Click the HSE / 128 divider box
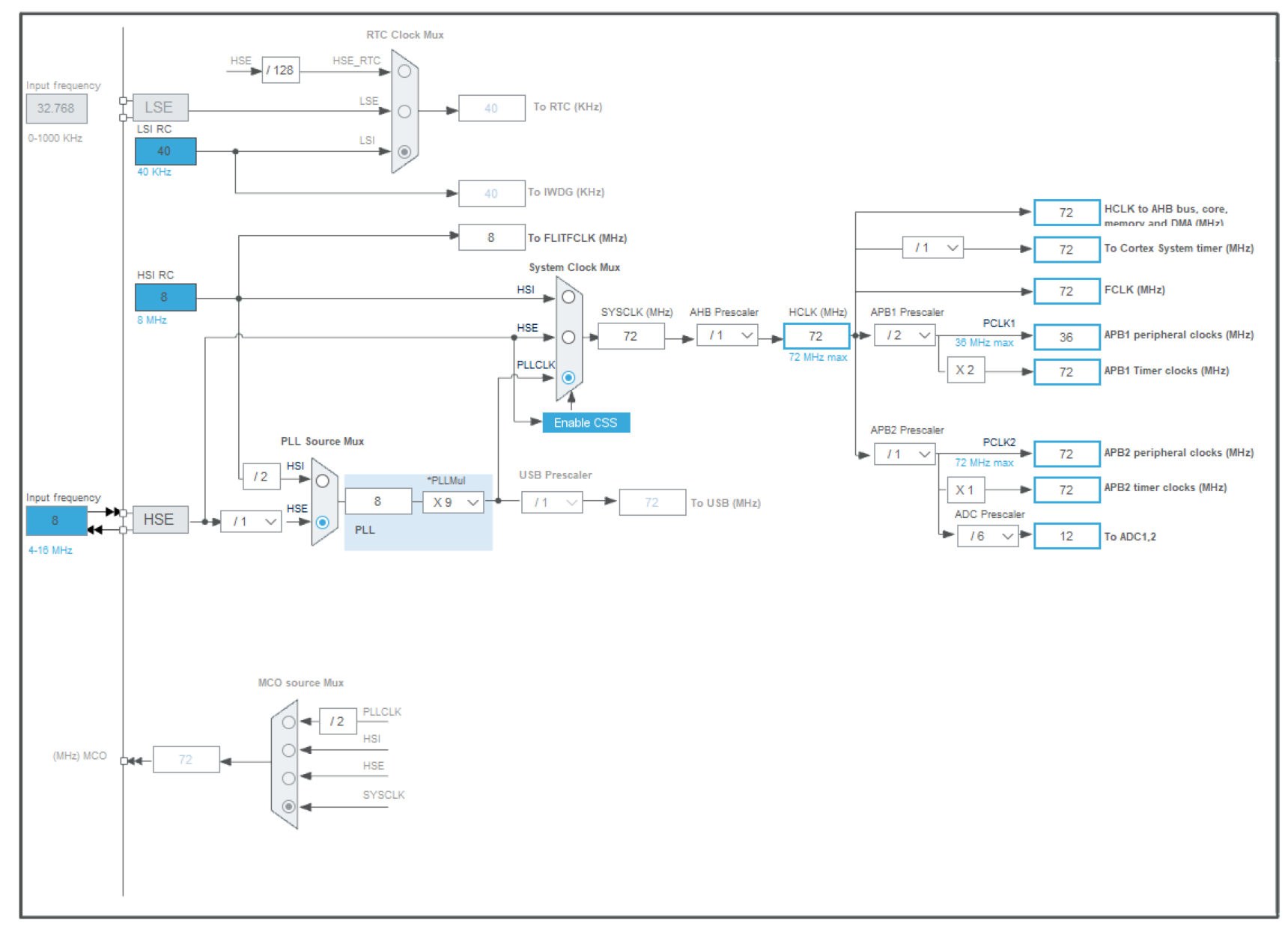The image size is (1288, 926). (x=281, y=70)
